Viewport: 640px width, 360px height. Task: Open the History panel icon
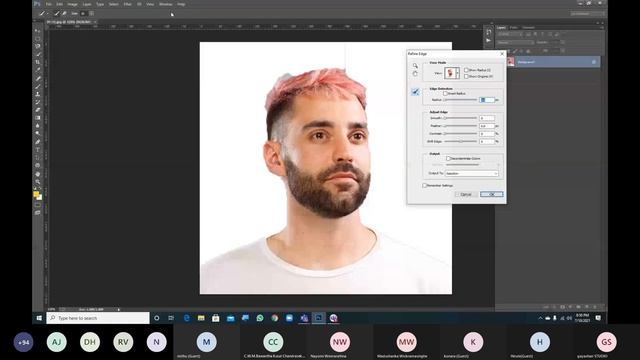pyautogui.click(x=489, y=32)
